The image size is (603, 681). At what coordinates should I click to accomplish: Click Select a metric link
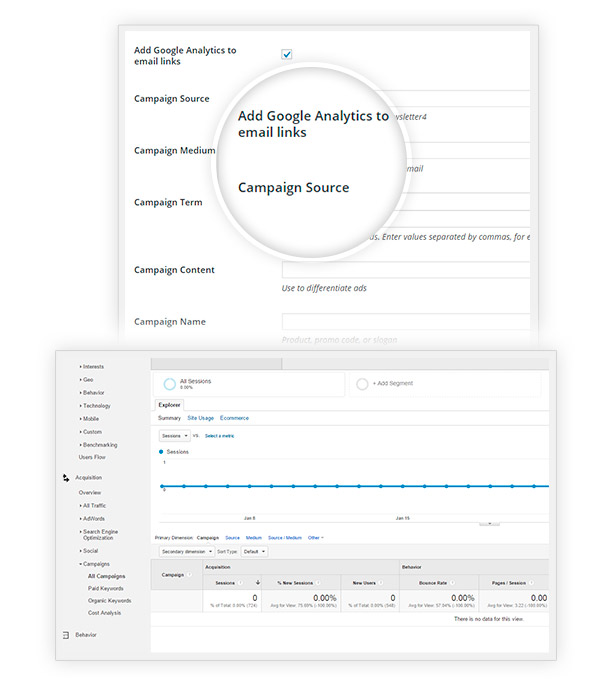coord(219,436)
